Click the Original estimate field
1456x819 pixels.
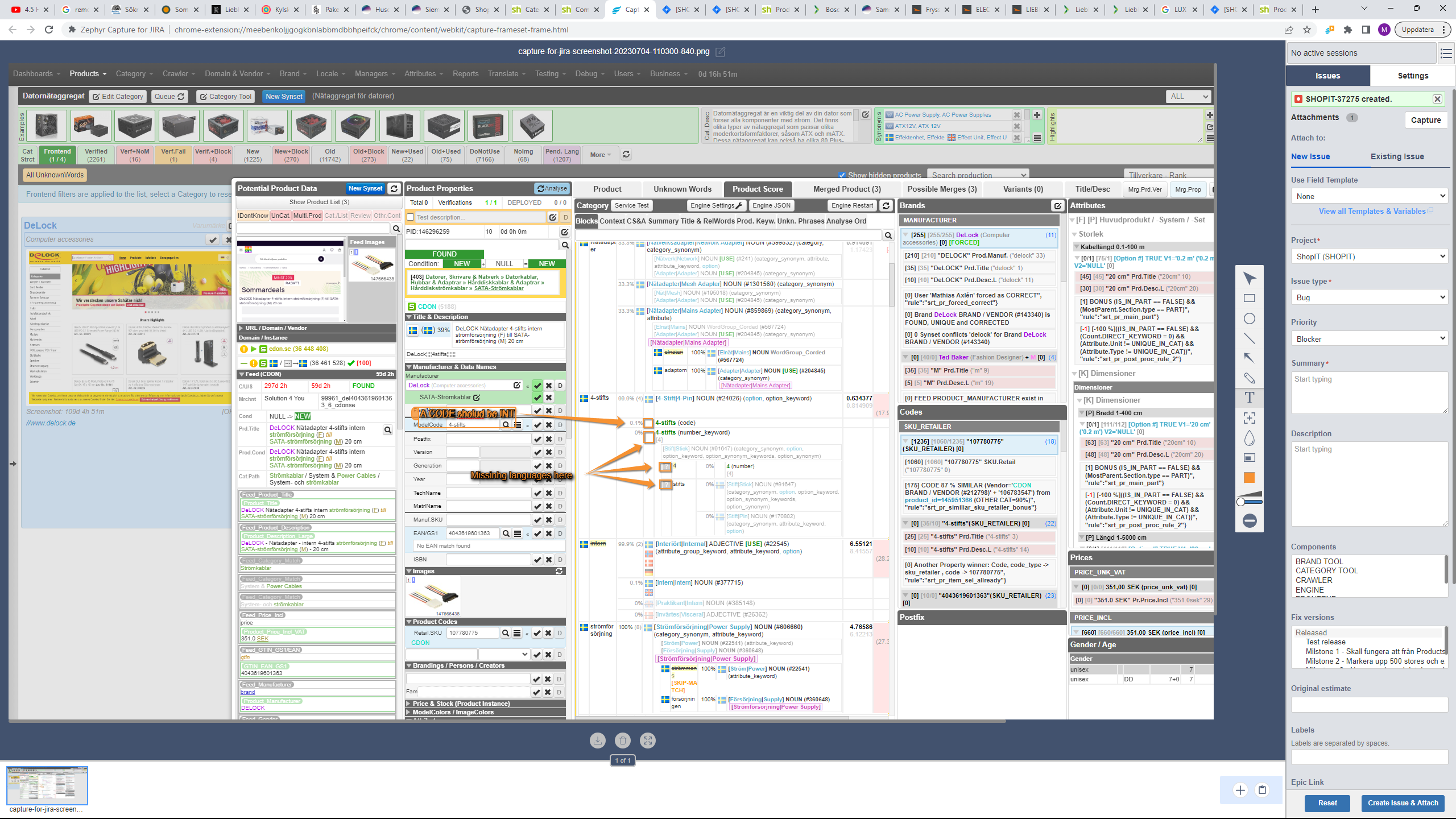[x=1370, y=704]
